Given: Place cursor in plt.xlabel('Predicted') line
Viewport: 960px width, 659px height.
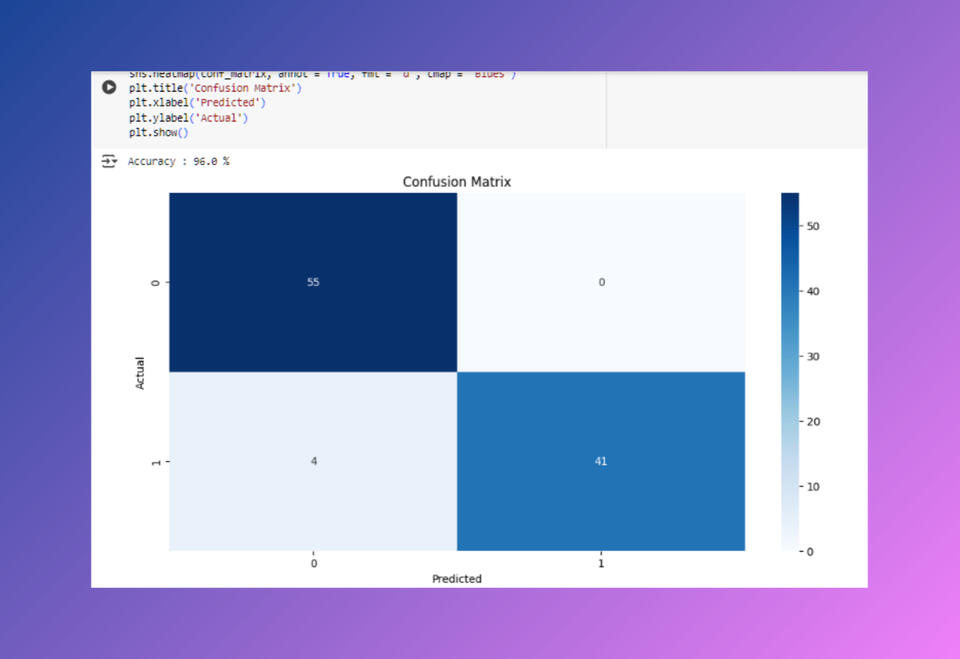Looking at the screenshot, I should pyautogui.click(x=196, y=103).
